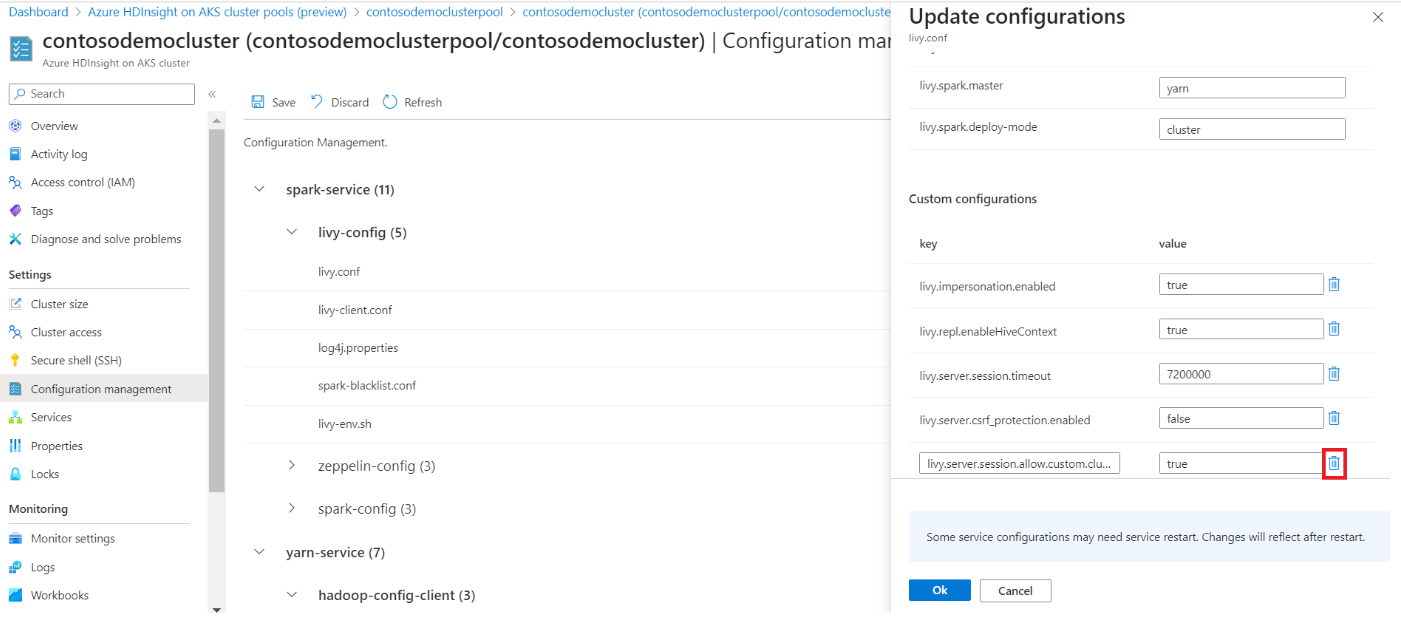Delete the livy.impersonation.enabled custom configuration
This screenshot has height=621, width=1401.
[x=1334, y=284]
